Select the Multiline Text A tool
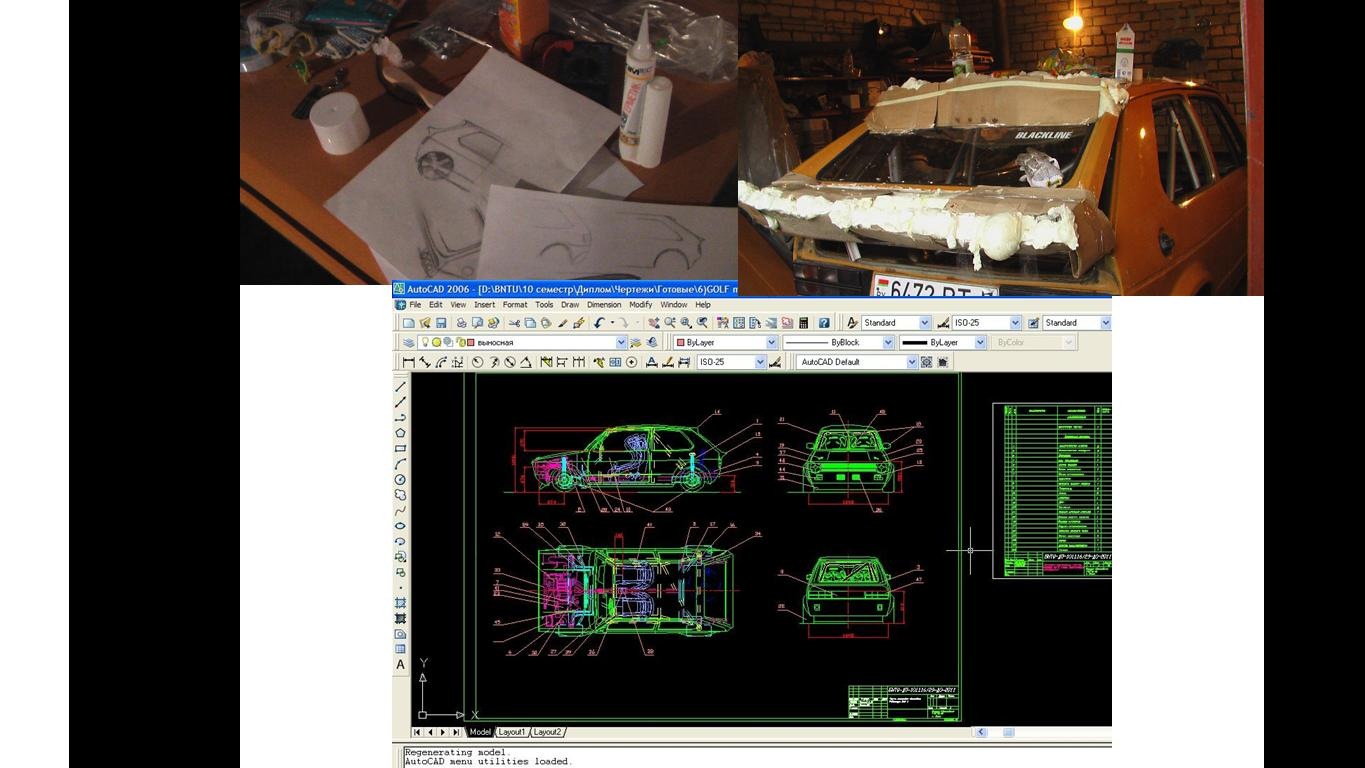This screenshot has width=1365, height=768. point(401,665)
